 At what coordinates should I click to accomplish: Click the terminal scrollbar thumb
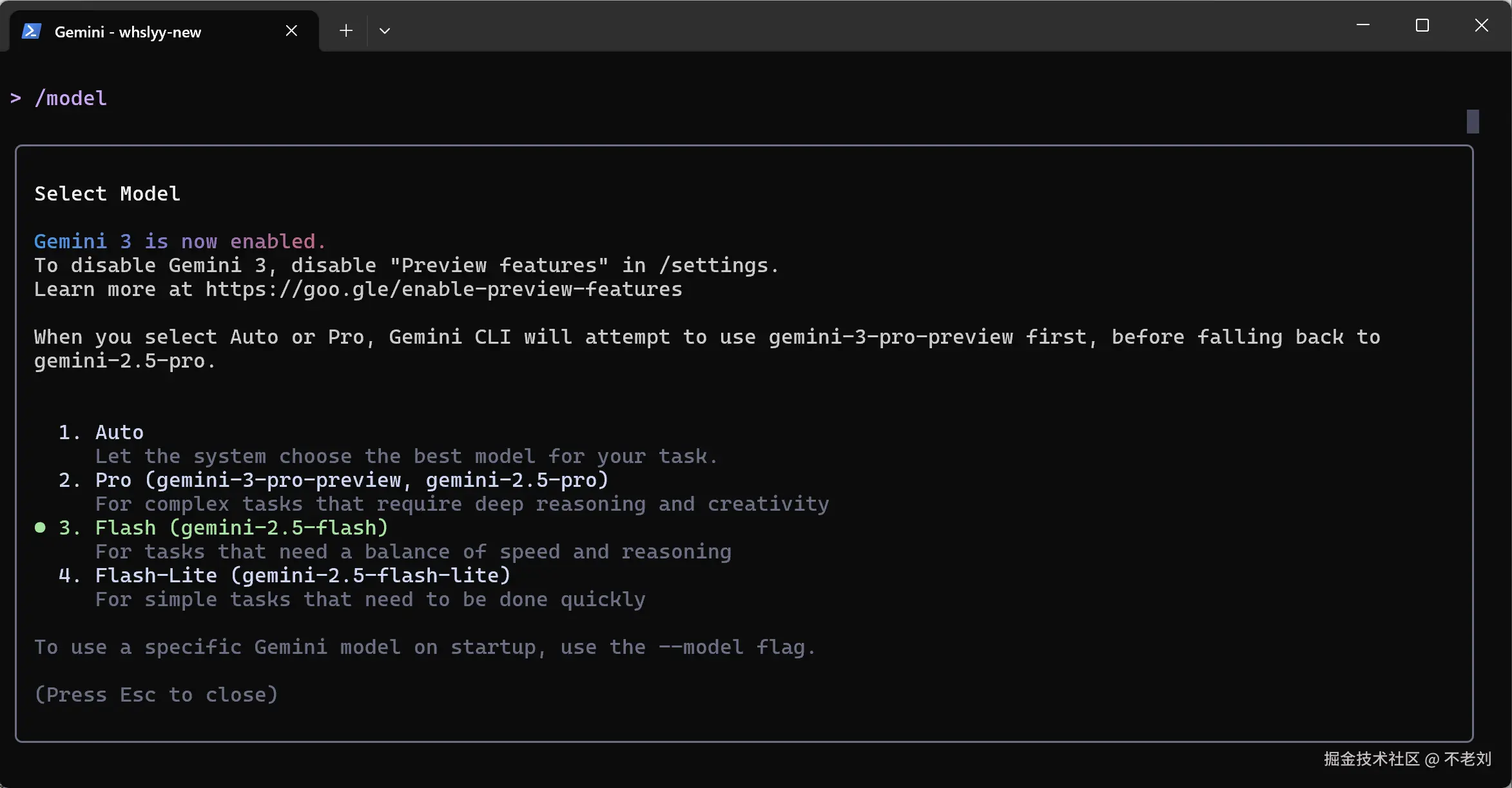[1472, 121]
